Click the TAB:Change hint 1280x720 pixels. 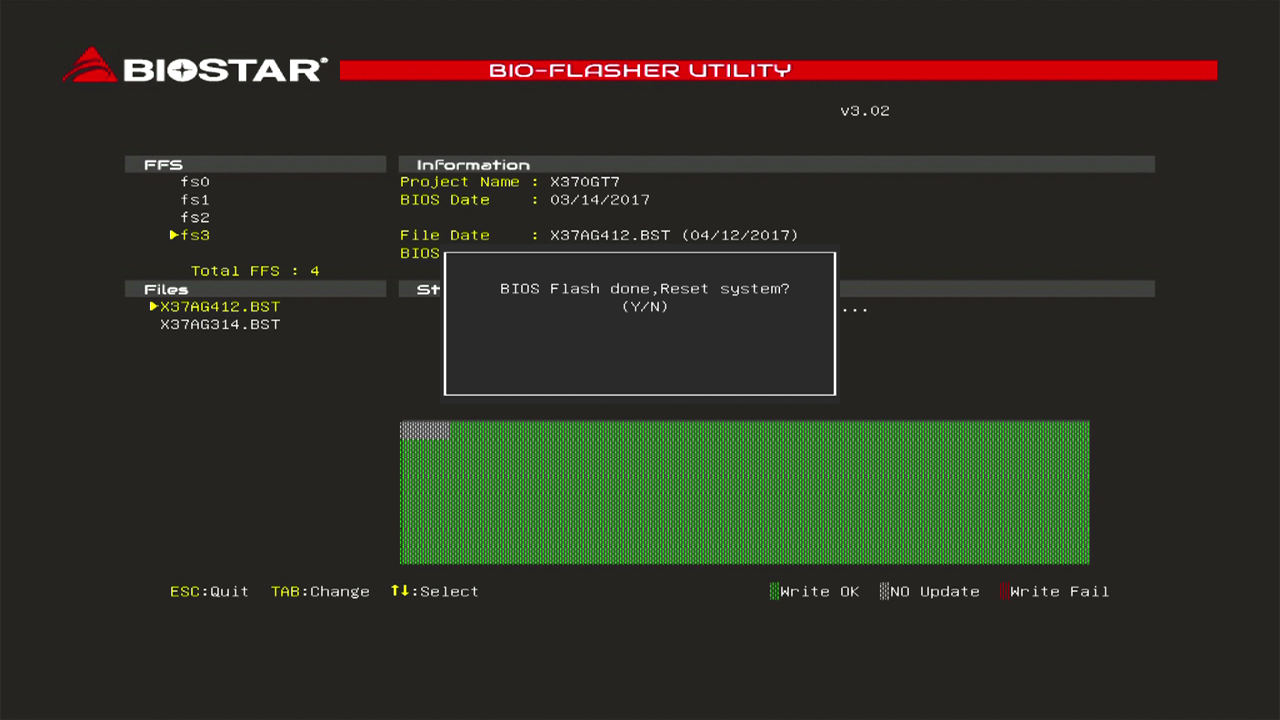[320, 592]
